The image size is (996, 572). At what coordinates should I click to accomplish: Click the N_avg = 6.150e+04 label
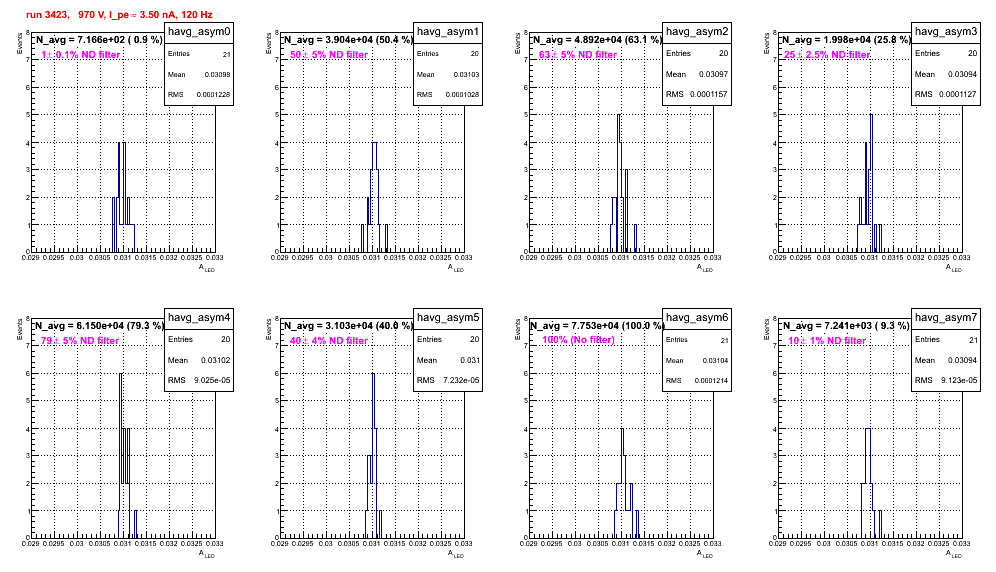pyautogui.click(x=99, y=325)
